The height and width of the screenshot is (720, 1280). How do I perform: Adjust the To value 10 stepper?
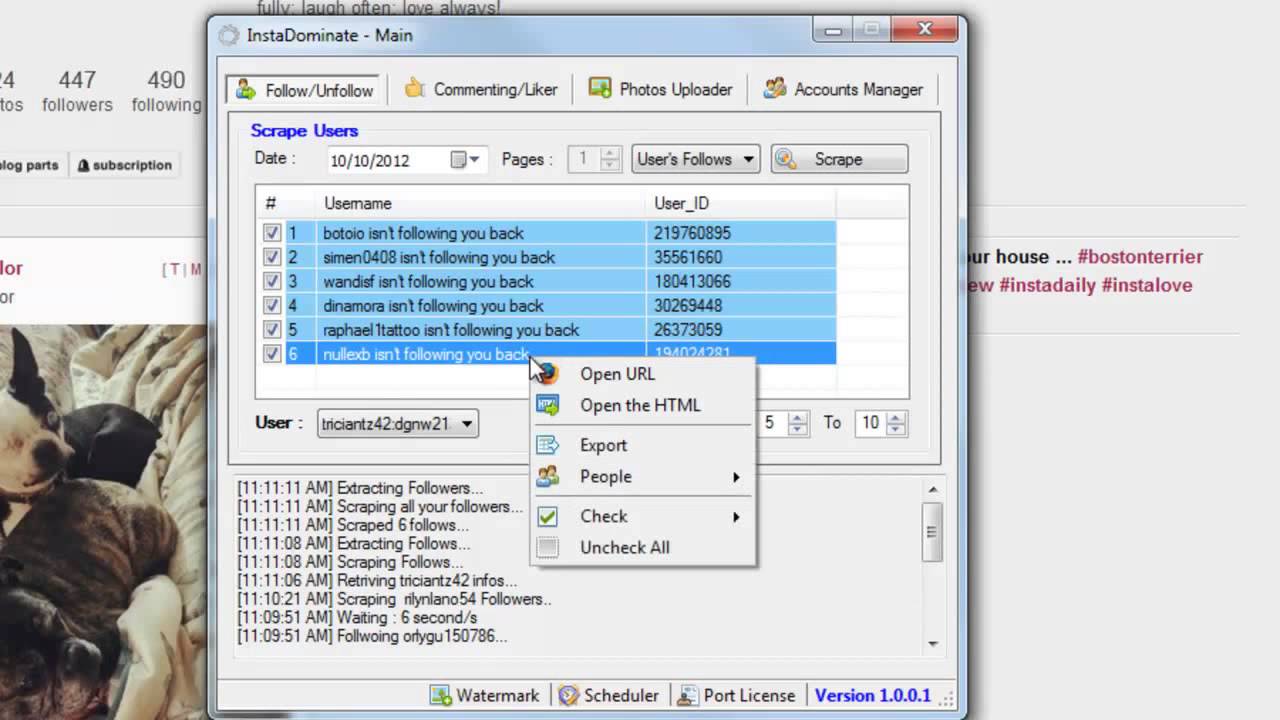pos(897,423)
